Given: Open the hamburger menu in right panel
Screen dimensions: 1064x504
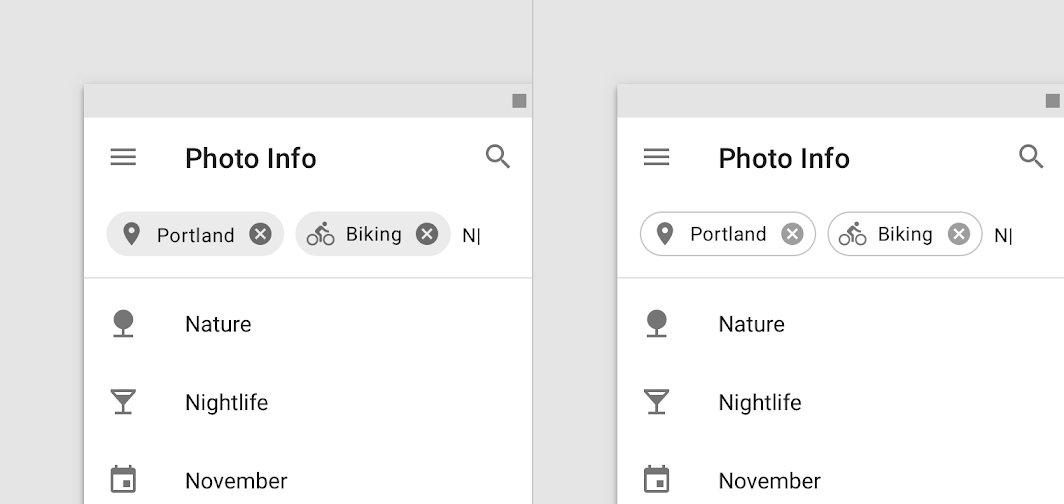Looking at the screenshot, I should (656, 157).
